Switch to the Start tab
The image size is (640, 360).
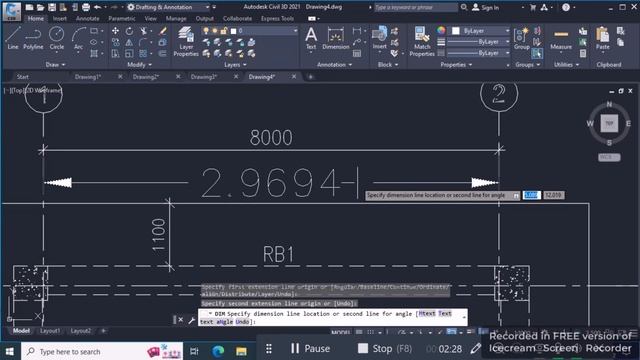22,77
